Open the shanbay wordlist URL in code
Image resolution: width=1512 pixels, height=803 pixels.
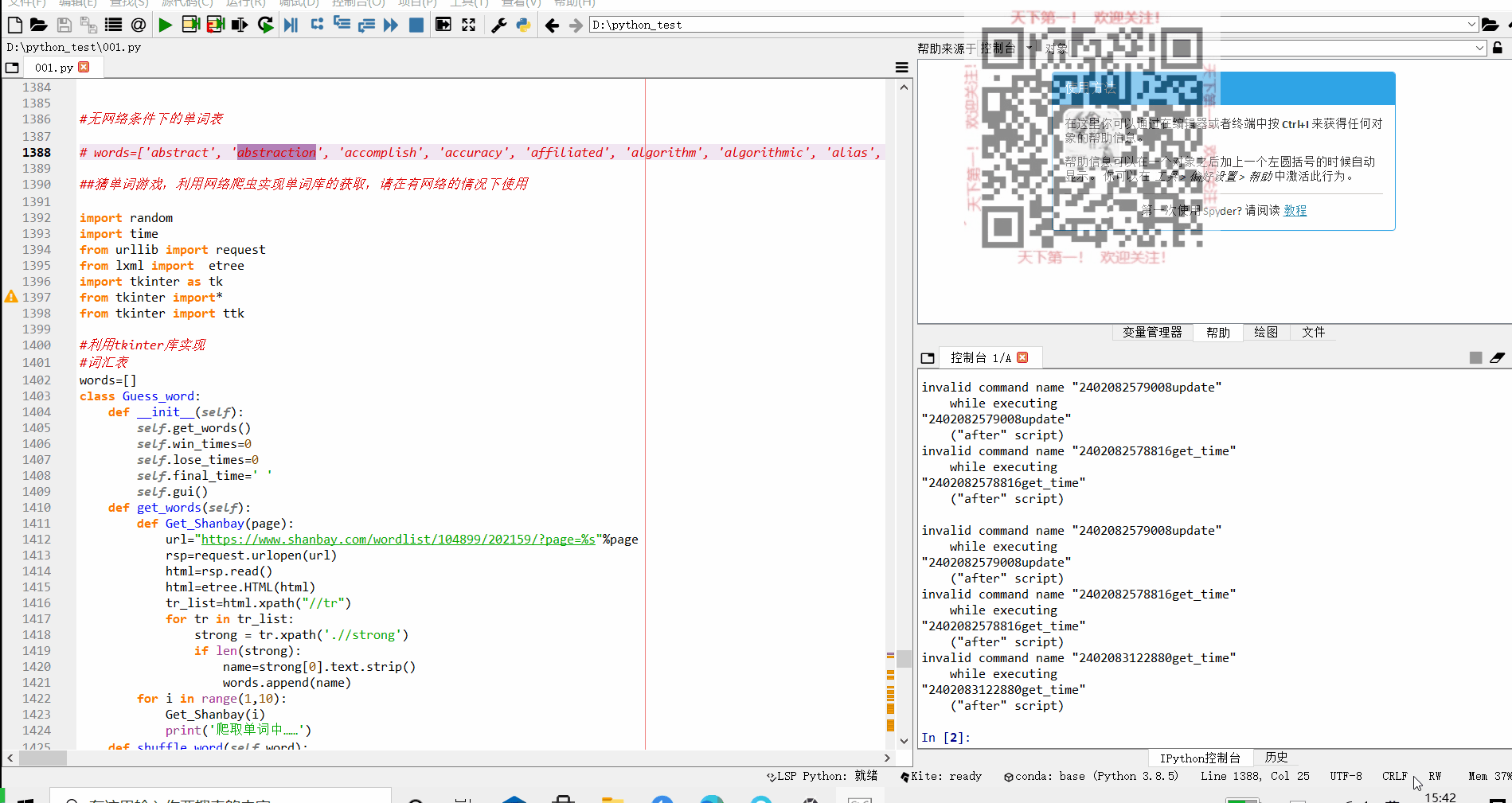point(398,540)
